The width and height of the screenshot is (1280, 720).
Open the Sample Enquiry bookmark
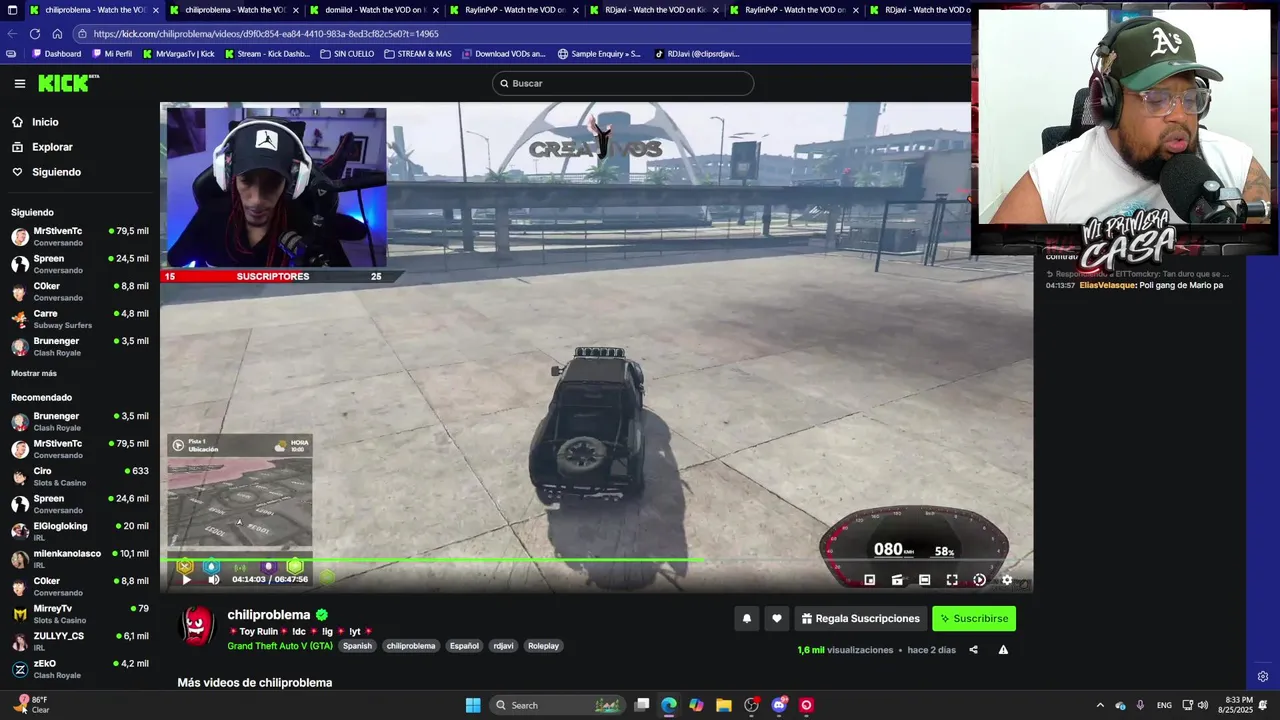599,54
